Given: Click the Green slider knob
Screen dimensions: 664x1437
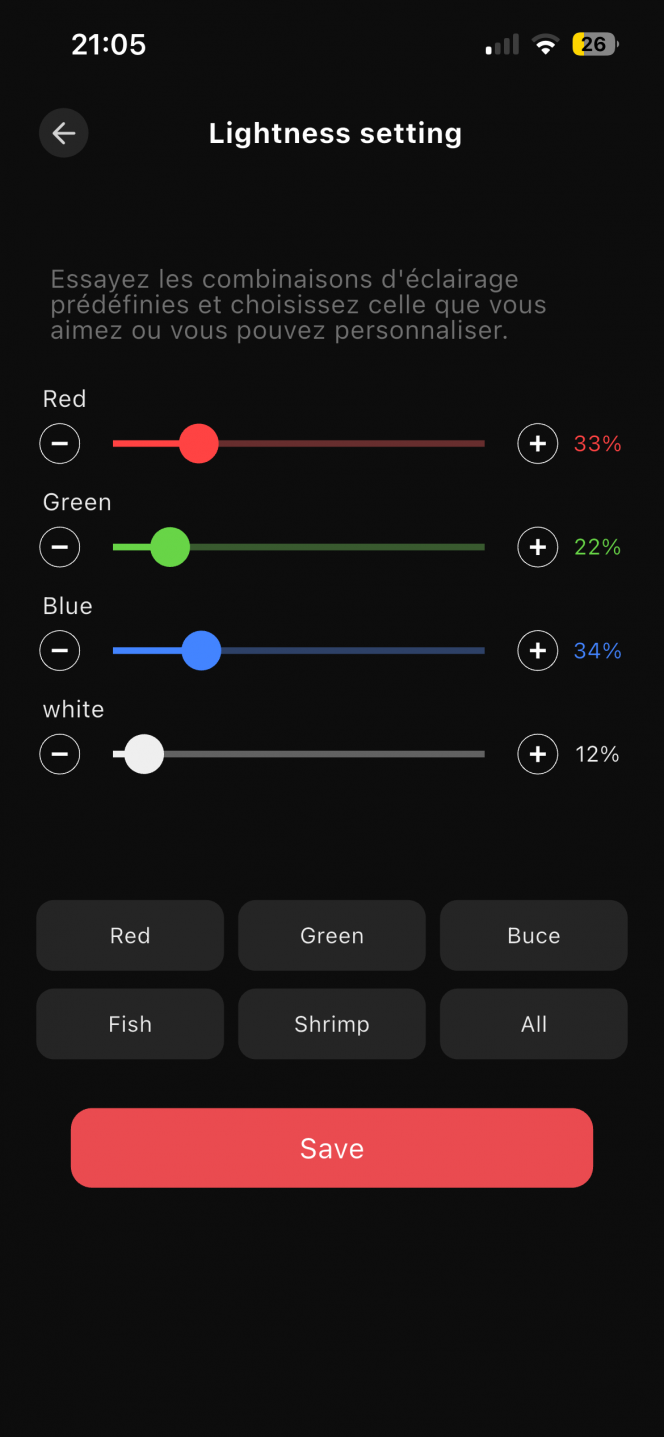Looking at the screenshot, I should (170, 547).
